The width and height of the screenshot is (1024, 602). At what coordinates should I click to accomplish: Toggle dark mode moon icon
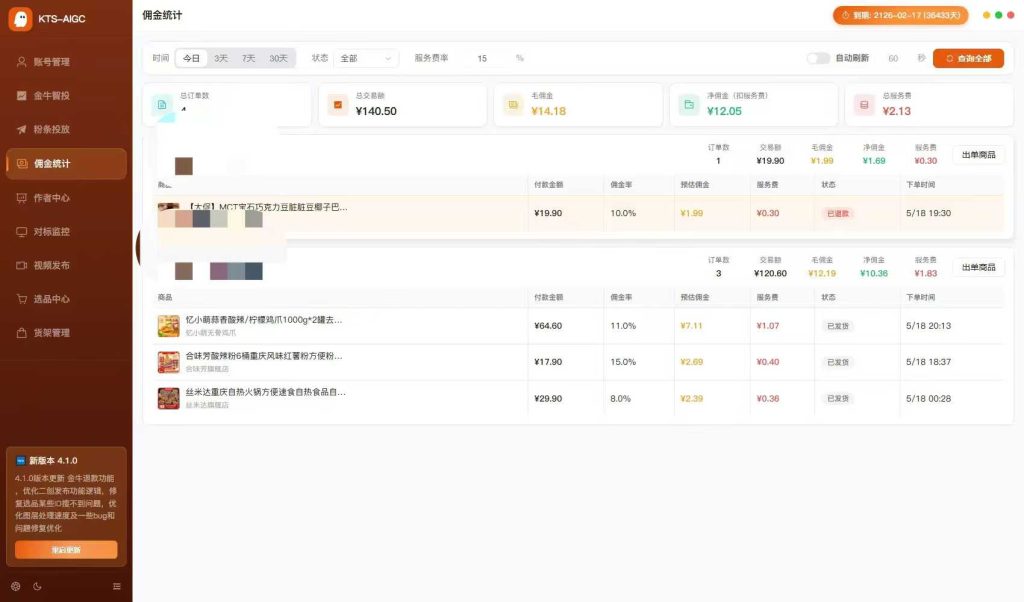click(37, 586)
